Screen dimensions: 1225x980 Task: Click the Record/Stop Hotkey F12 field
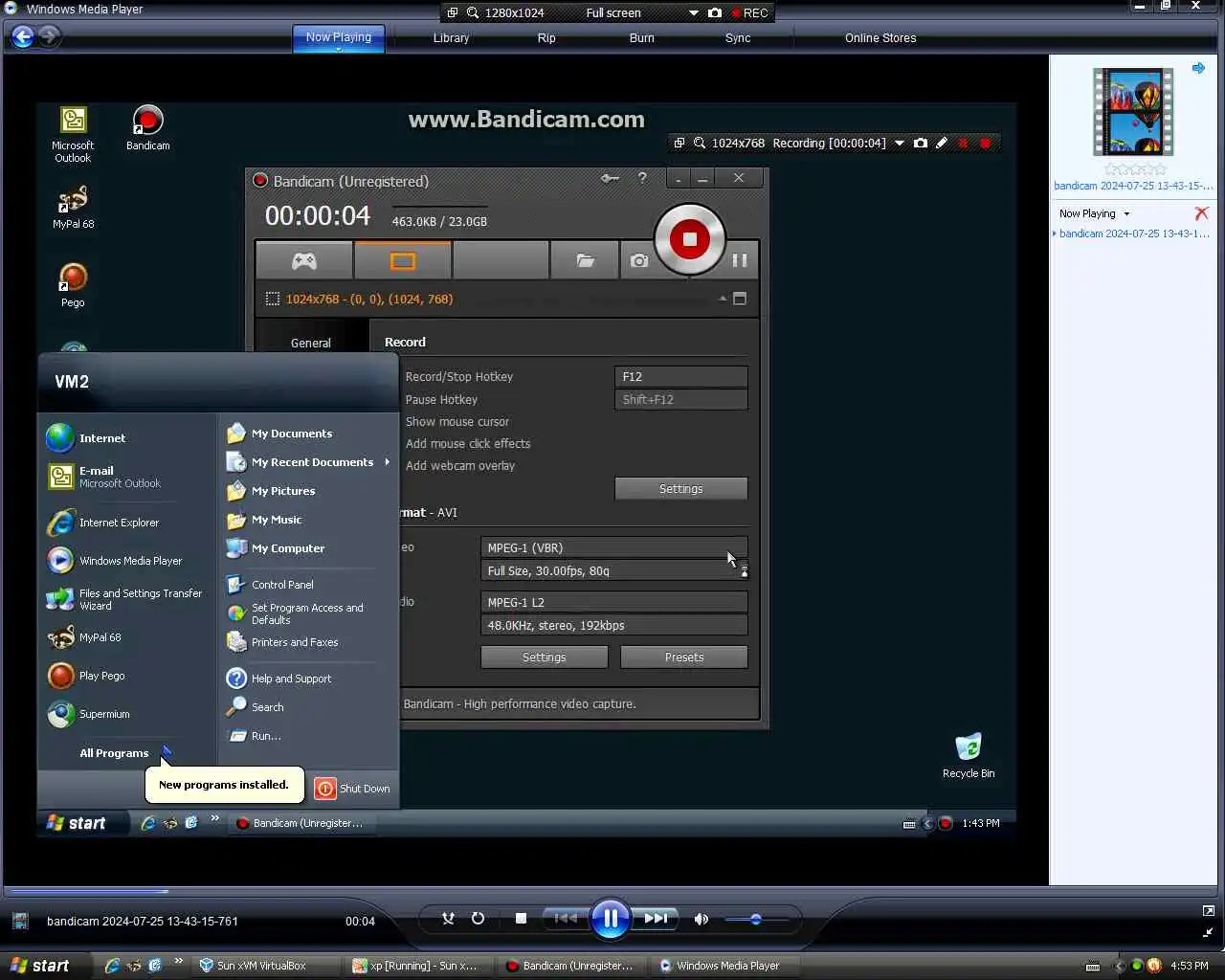tap(680, 377)
